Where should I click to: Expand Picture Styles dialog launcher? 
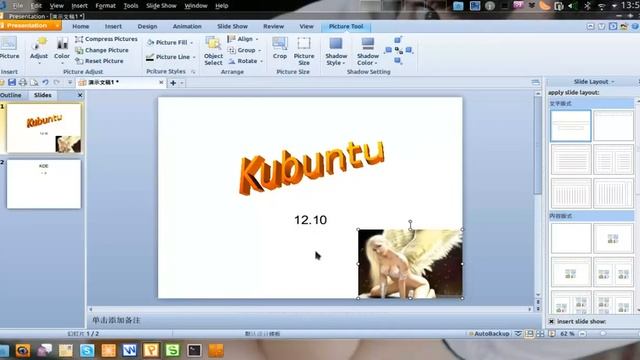[193, 72]
